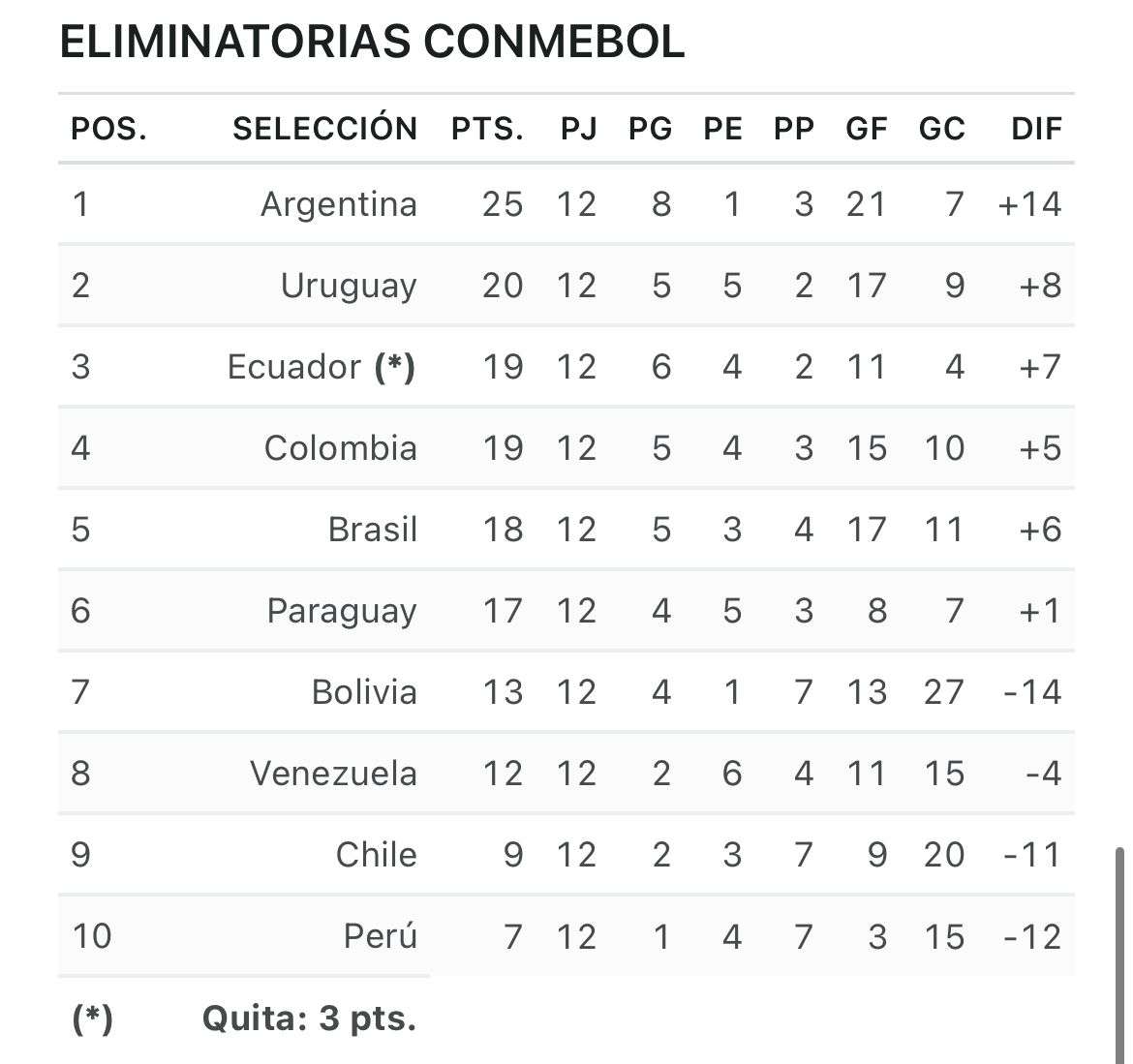Click the GF column header

pos(867,129)
